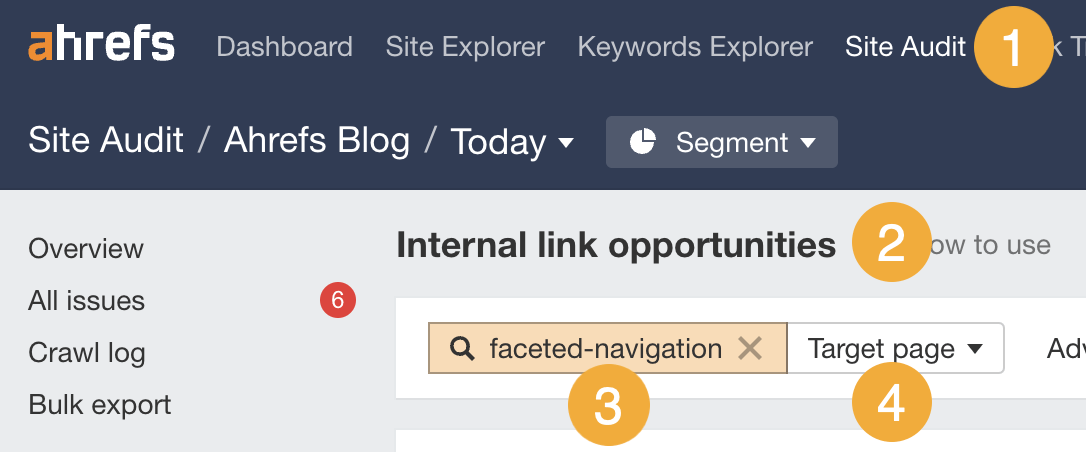
Task: View the Crawl log
Action: (x=87, y=352)
